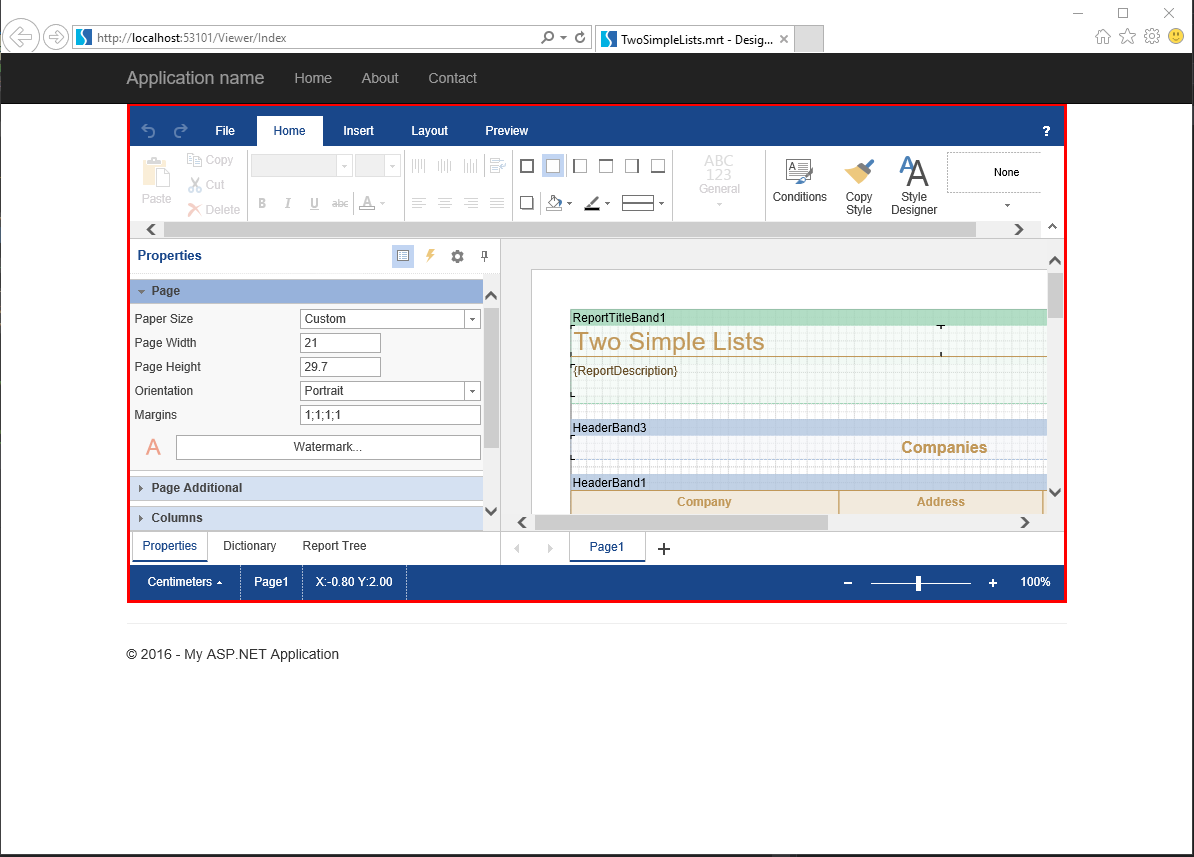Toggle italic formatting

288,203
